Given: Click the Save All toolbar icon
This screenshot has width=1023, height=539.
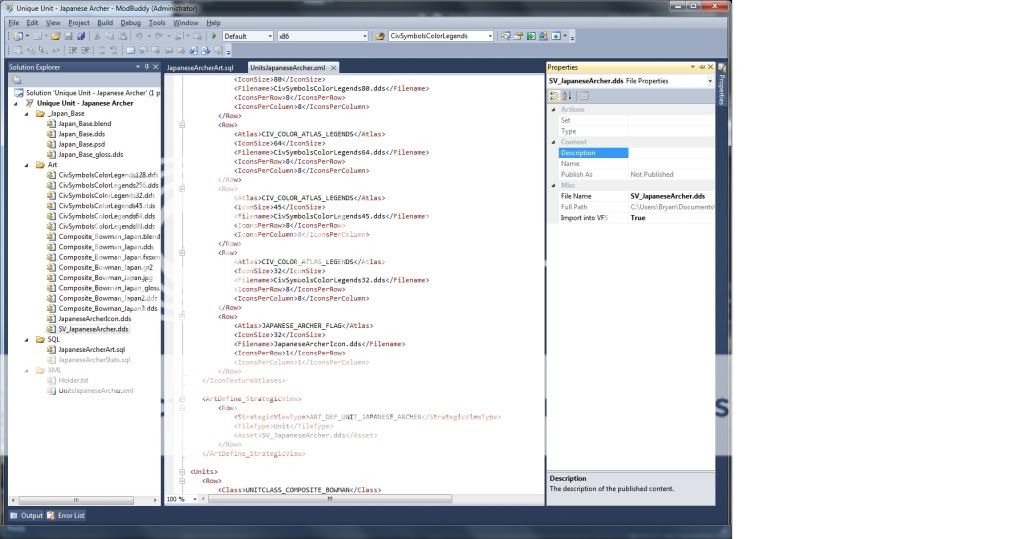Looking at the screenshot, I should [x=81, y=37].
